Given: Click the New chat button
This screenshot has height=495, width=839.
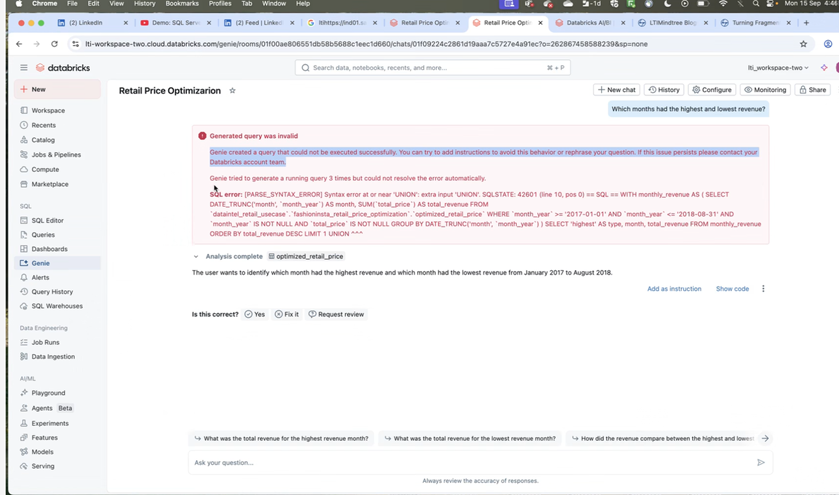Looking at the screenshot, I should (x=616, y=90).
